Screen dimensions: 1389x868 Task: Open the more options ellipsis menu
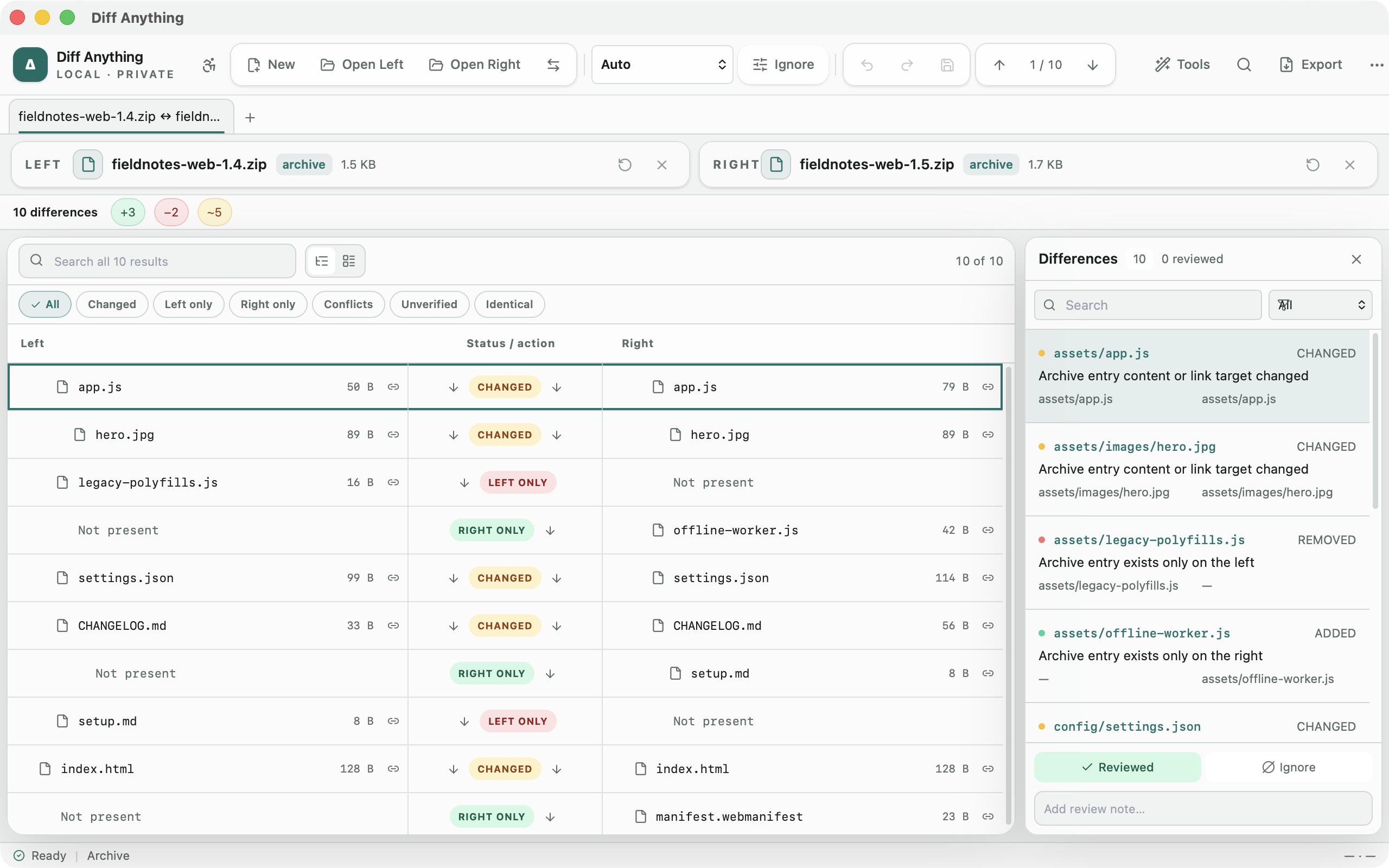point(1377,65)
